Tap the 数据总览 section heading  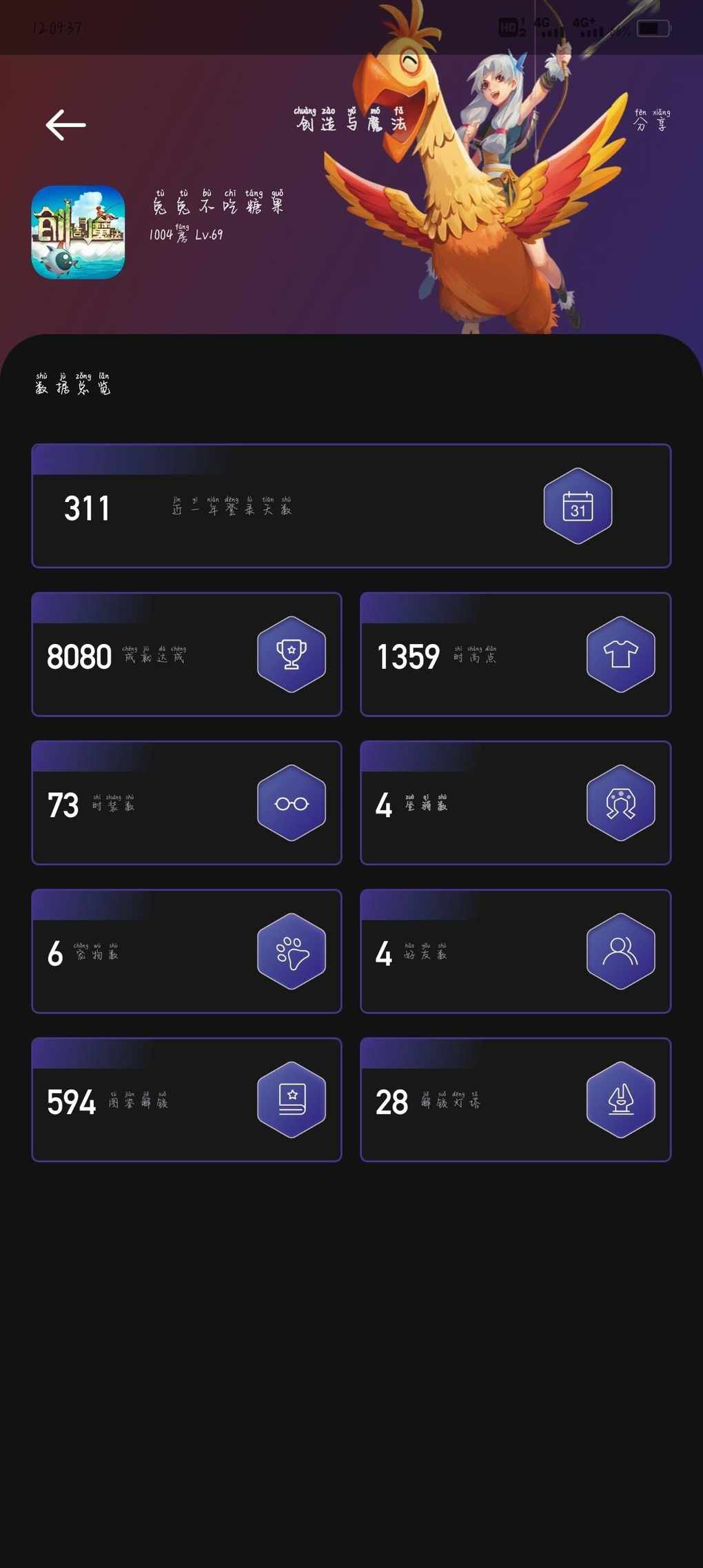coord(72,383)
